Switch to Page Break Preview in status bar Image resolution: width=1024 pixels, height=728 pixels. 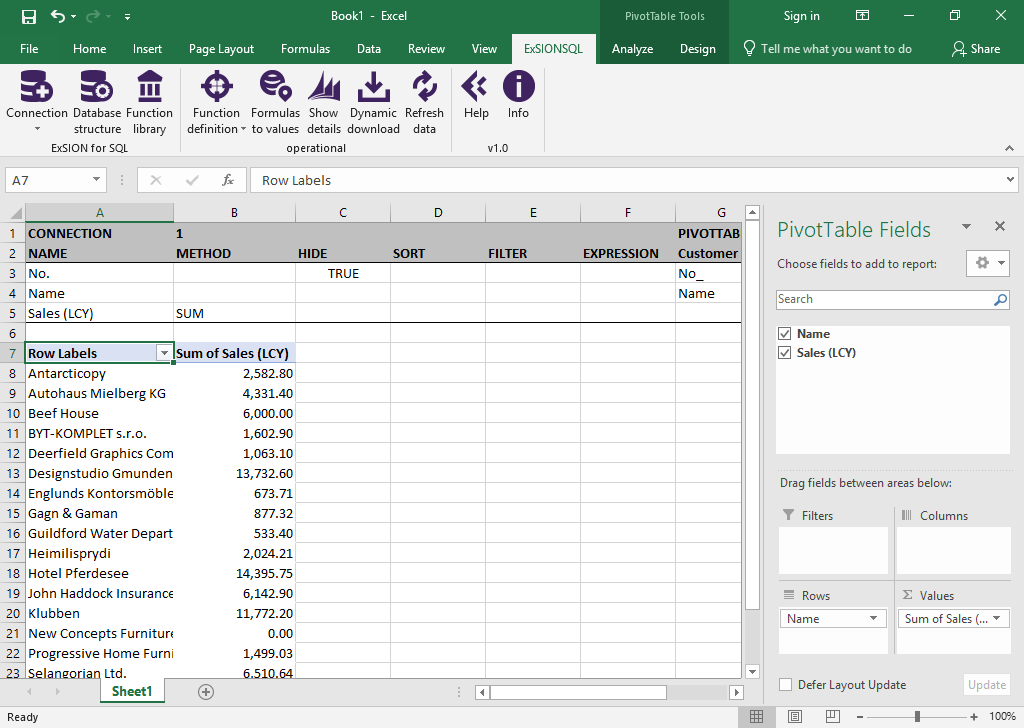point(833,716)
